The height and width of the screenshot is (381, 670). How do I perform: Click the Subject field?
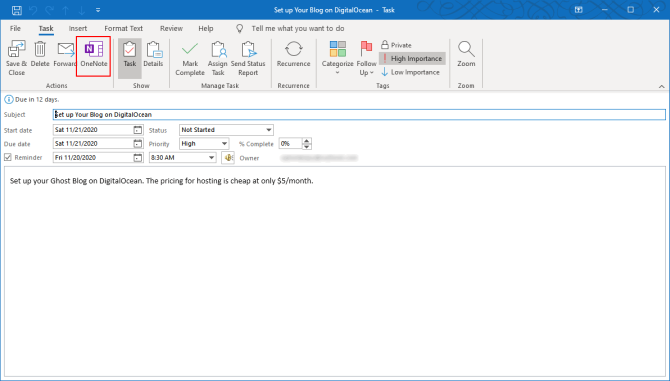point(359,114)
